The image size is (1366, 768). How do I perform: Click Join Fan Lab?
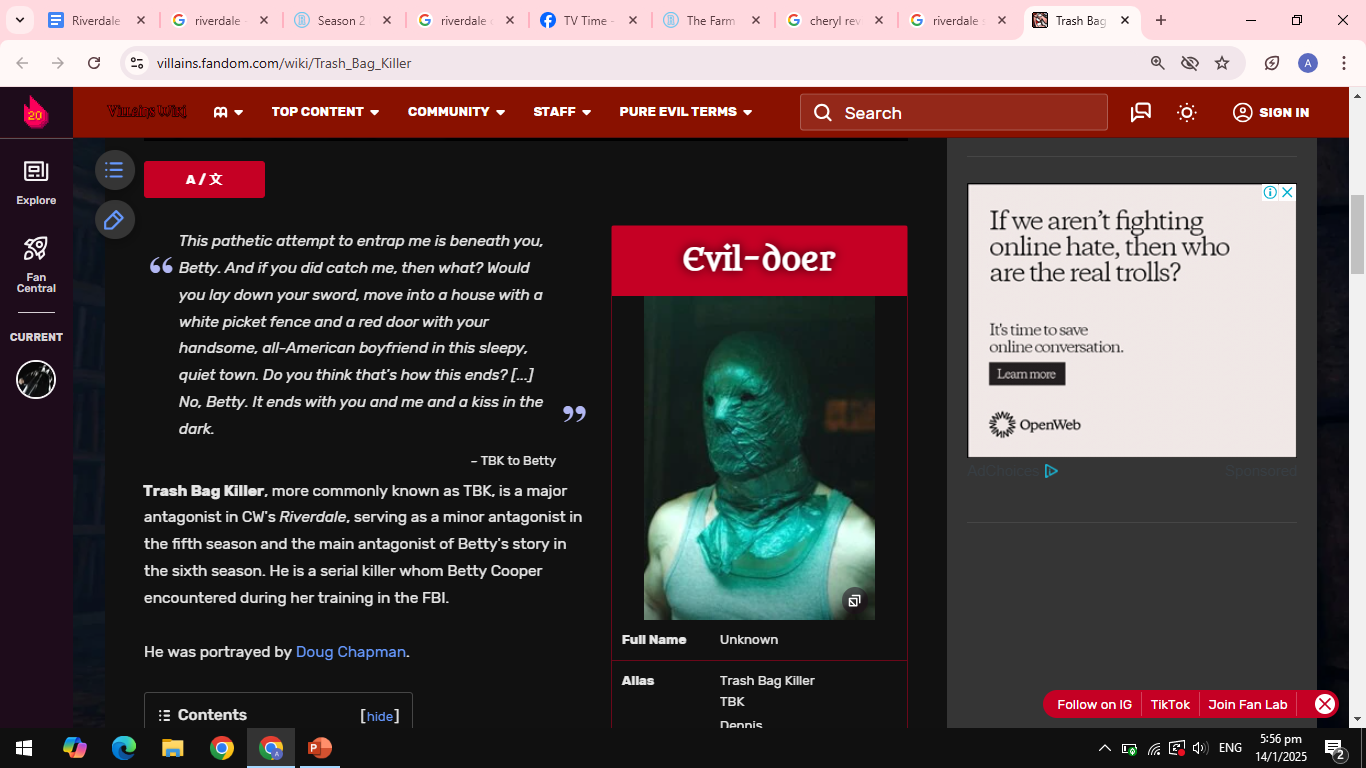[1248, 704]
